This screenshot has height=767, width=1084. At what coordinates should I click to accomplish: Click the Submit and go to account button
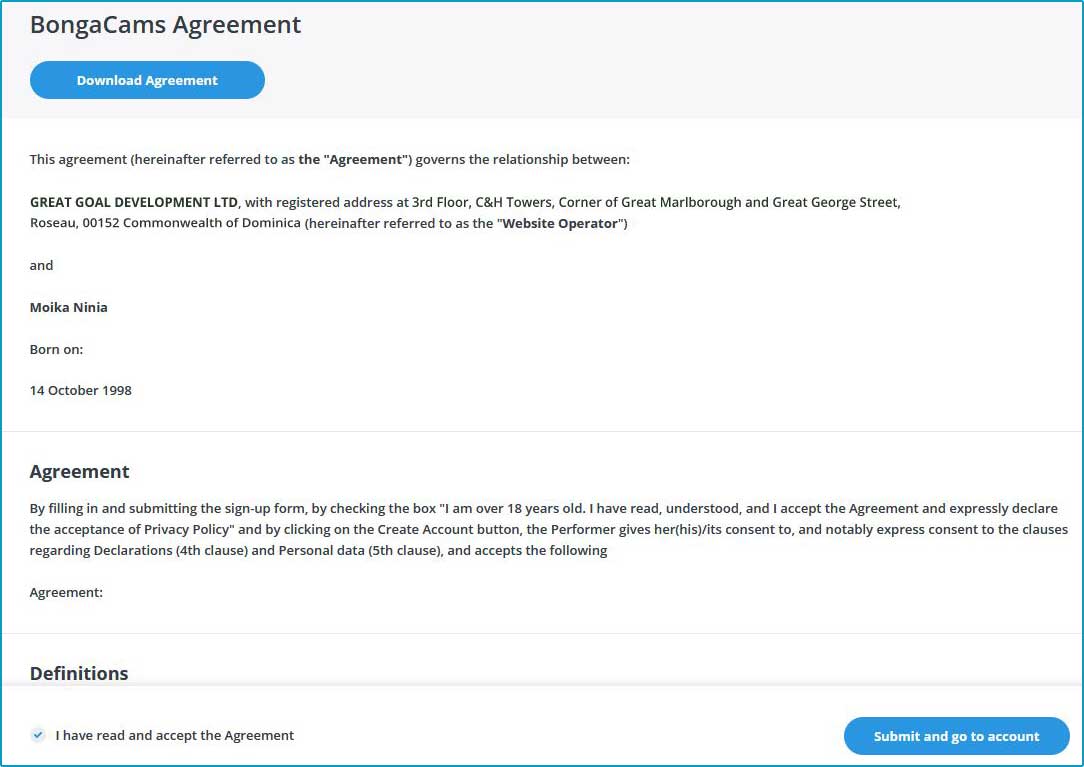click(x=956, y=736)
